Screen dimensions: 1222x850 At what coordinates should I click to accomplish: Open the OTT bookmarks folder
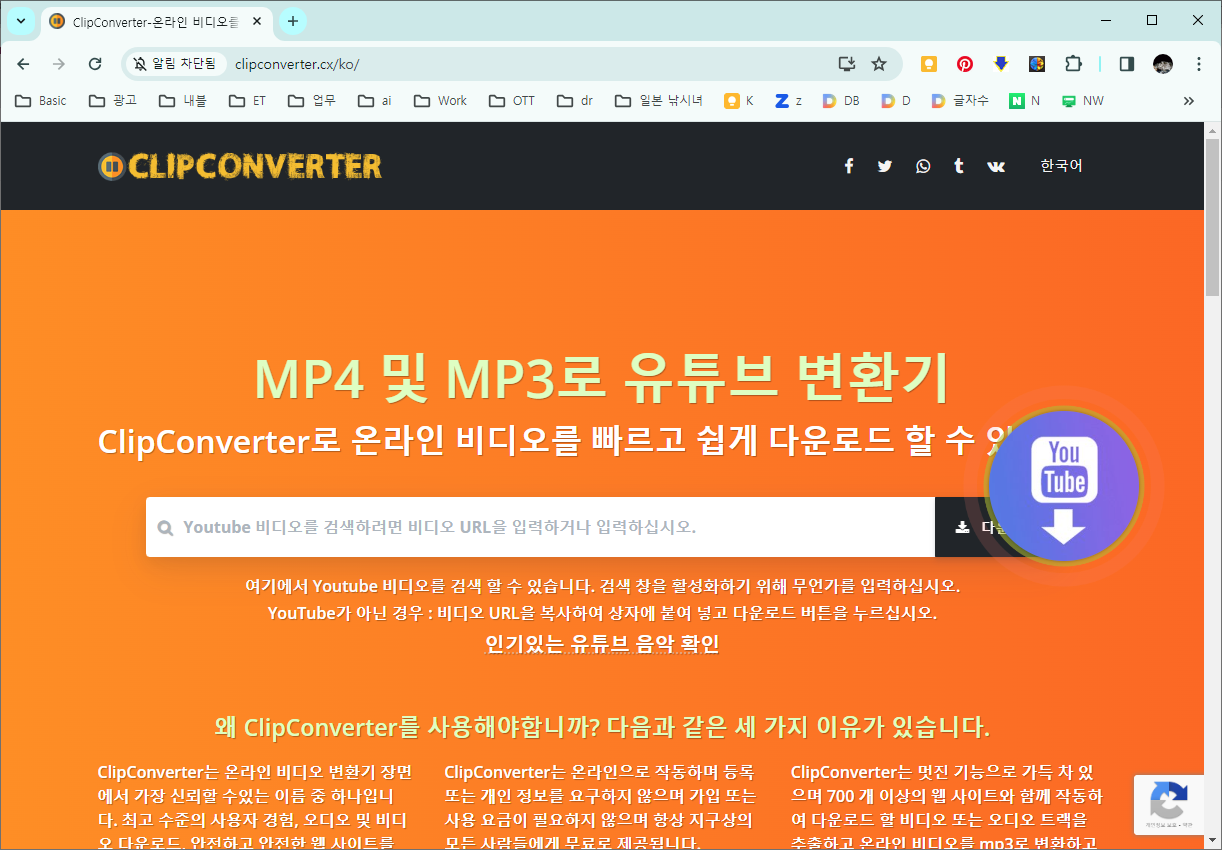(512, 101)
